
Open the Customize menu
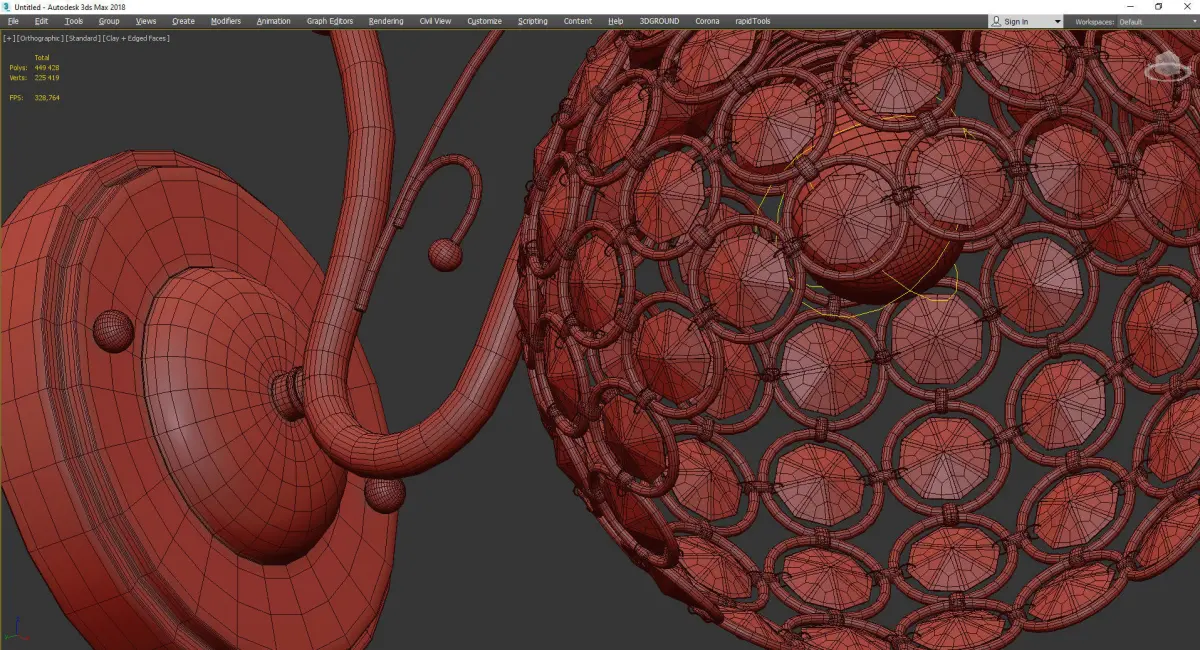coord(485,21)
